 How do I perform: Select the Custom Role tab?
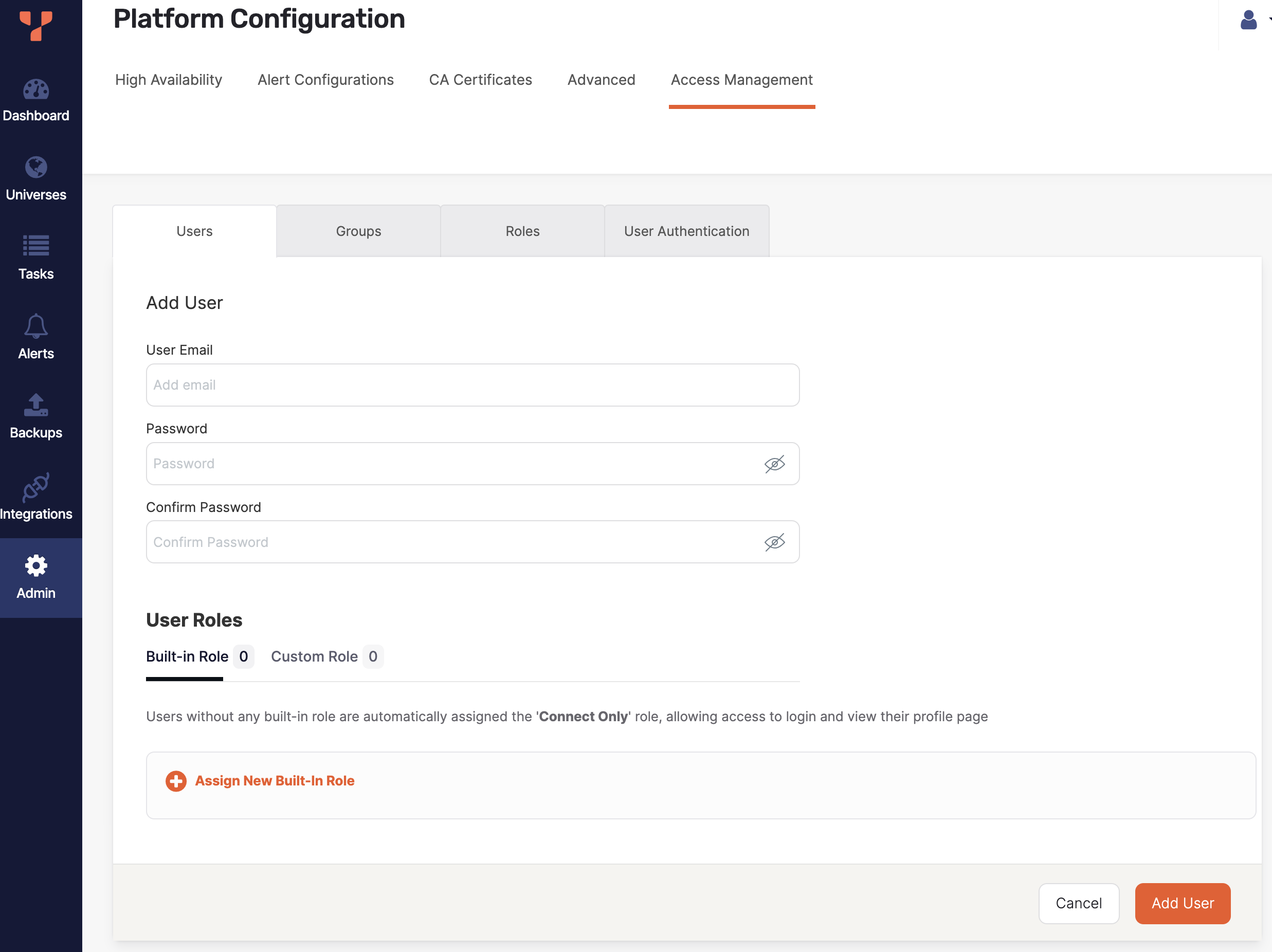315,656
